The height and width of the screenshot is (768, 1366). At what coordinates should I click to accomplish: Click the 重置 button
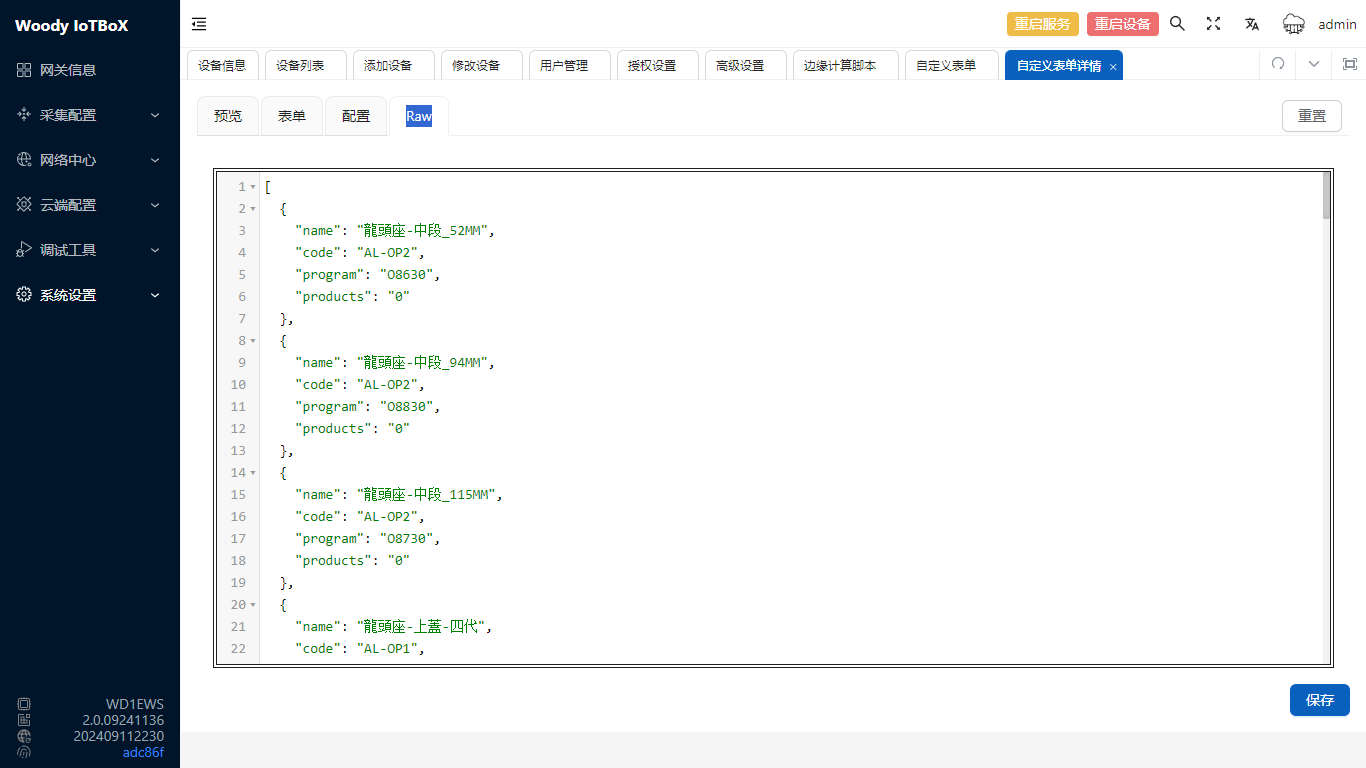[1311, 116]
